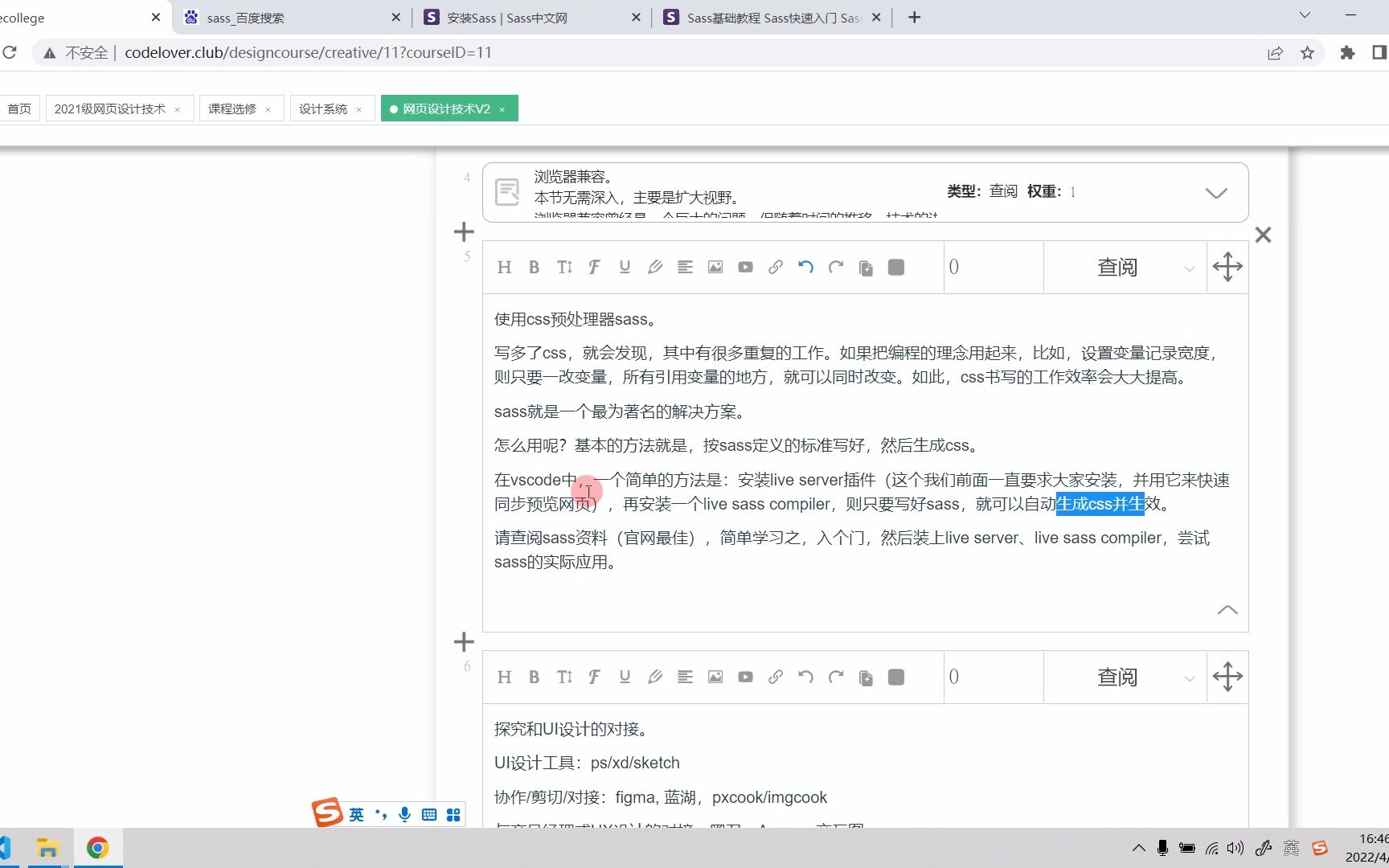Open File Explorer from taskbar
Viewport: 1389px width, 868px height.
48,848
